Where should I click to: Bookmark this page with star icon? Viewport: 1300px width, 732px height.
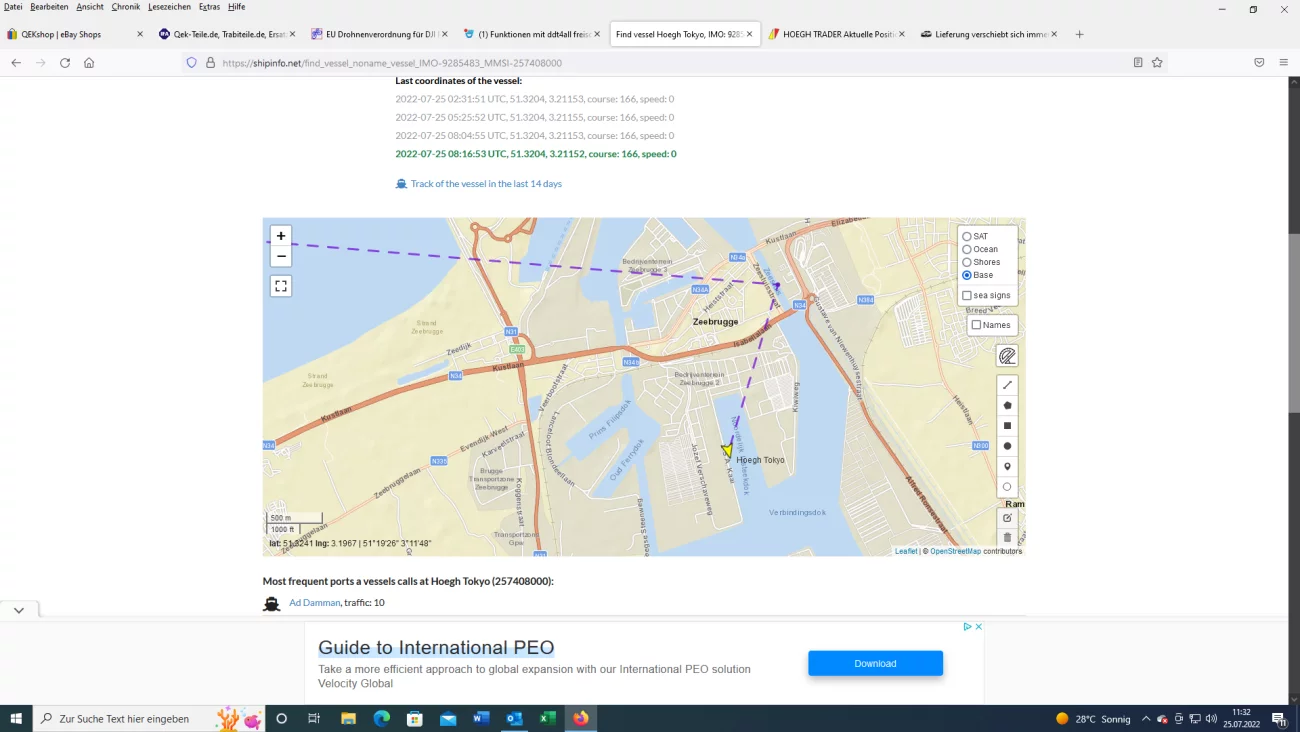1157,62
